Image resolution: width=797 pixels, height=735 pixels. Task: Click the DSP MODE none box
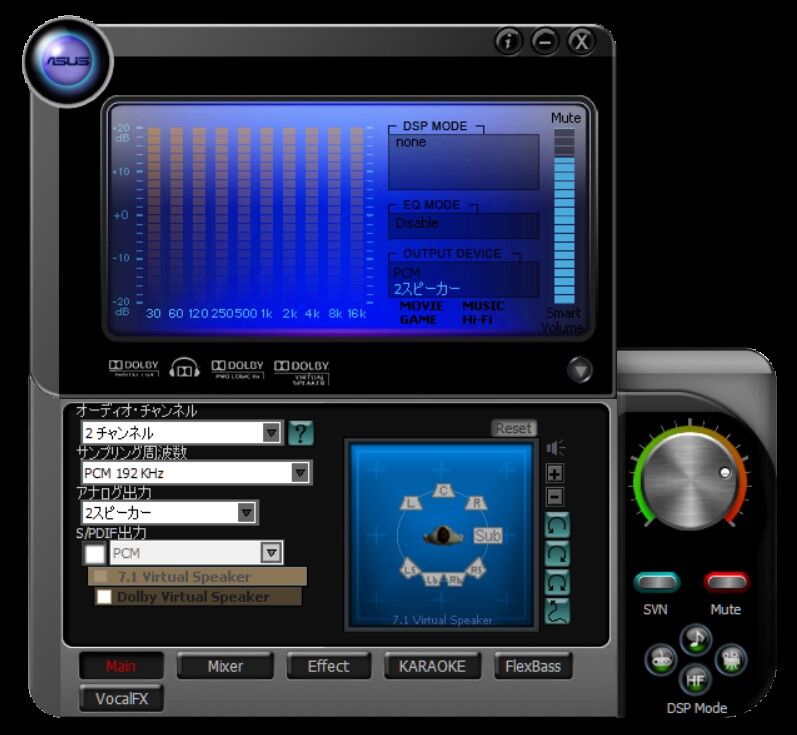click(x=463, y=162)
